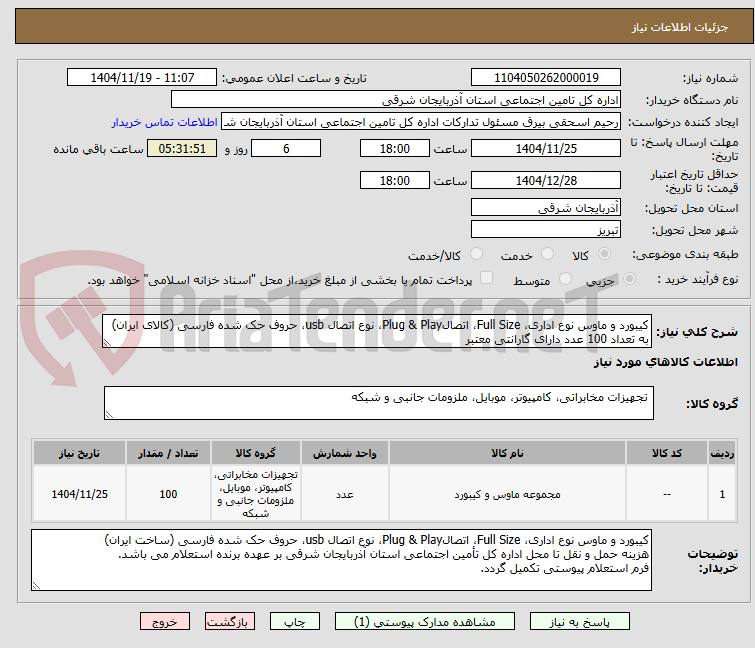Screen dimensions: 755x648
Task: Click the 'ساعت باقی مانده' label
Action: (x=98, y=149)
